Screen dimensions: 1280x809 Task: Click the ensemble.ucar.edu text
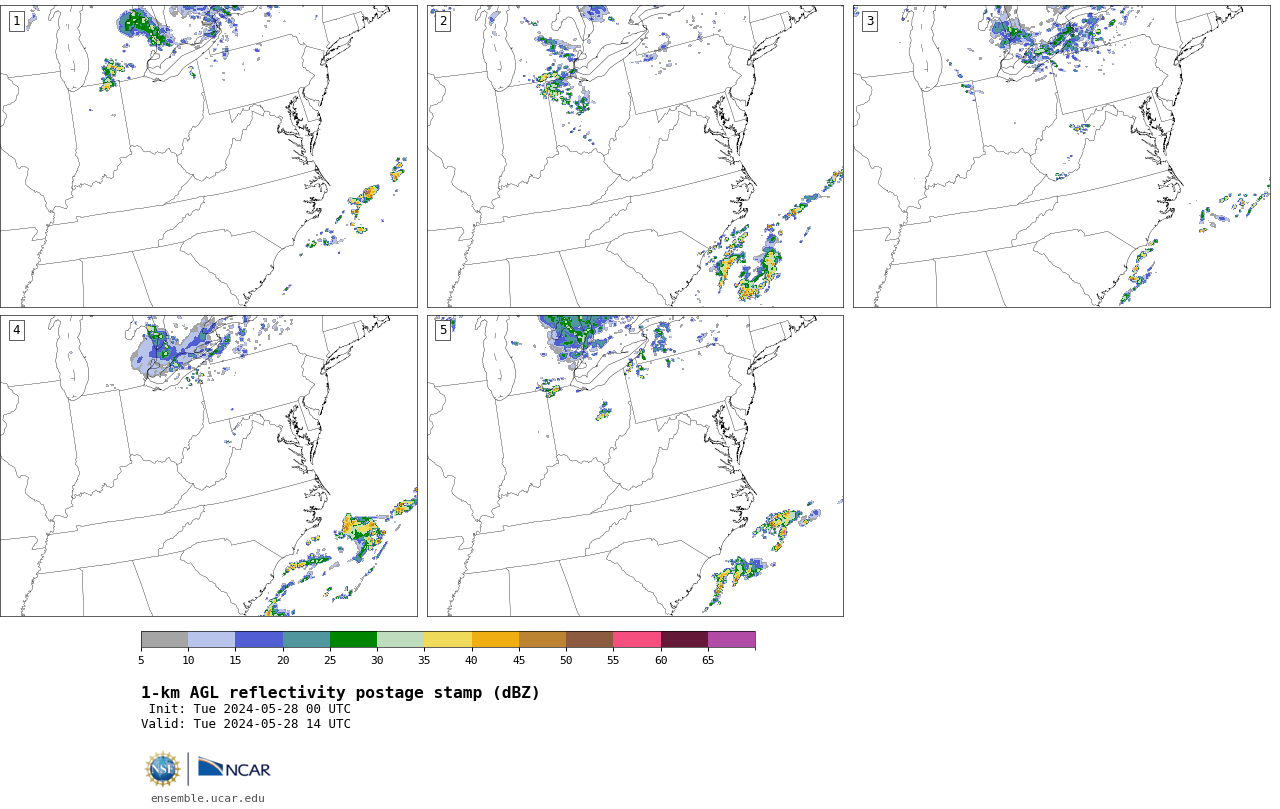coord(208,798)
